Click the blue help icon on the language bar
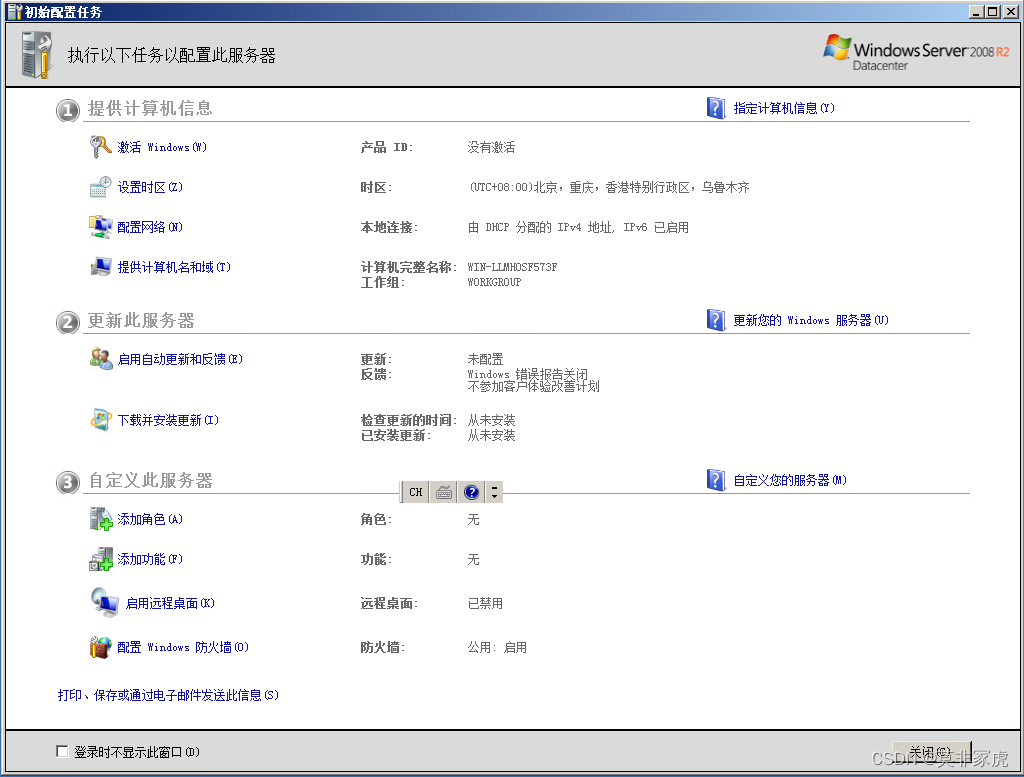This screenshot has height=777, width=1024. (472, 492)
